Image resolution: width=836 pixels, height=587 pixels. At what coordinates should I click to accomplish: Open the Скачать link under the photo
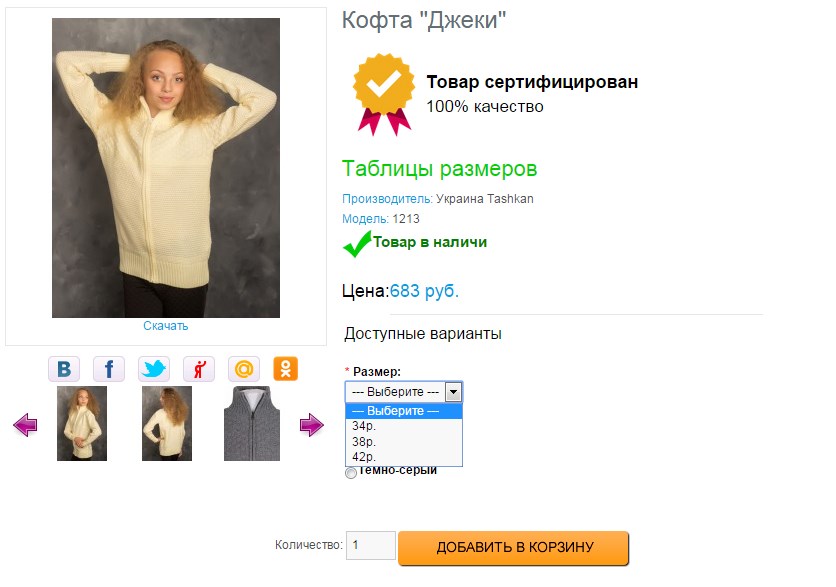[x=165, y=326]
